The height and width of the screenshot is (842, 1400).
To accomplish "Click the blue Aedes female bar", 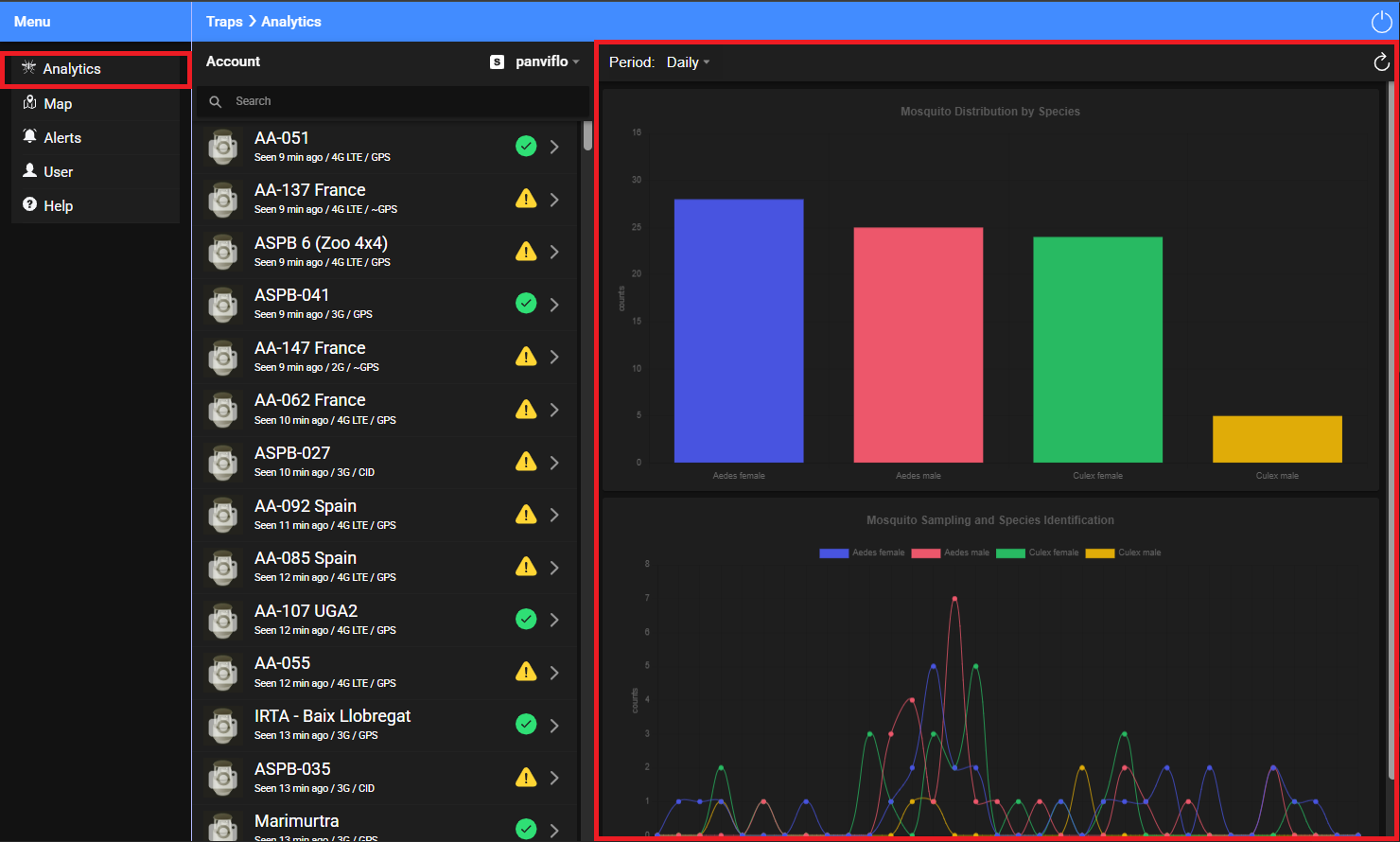I will point(739,331).
